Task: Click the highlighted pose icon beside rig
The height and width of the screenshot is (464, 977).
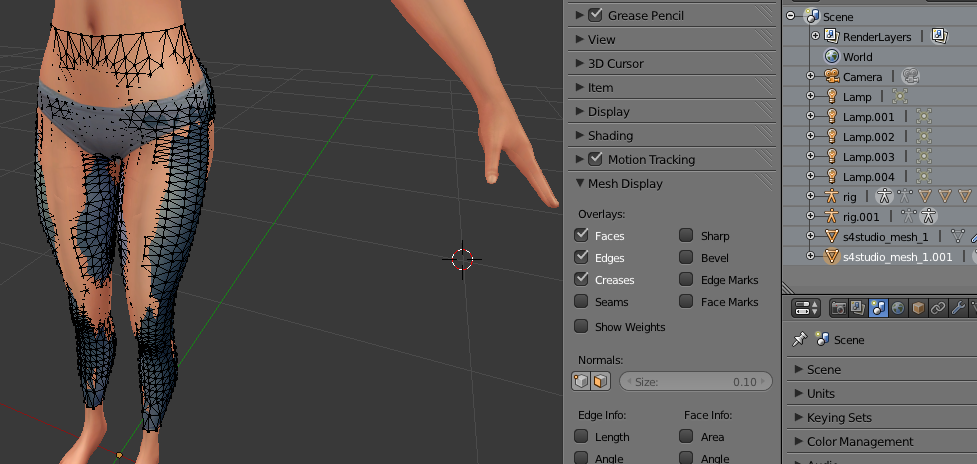Action: tap(884, 196)
